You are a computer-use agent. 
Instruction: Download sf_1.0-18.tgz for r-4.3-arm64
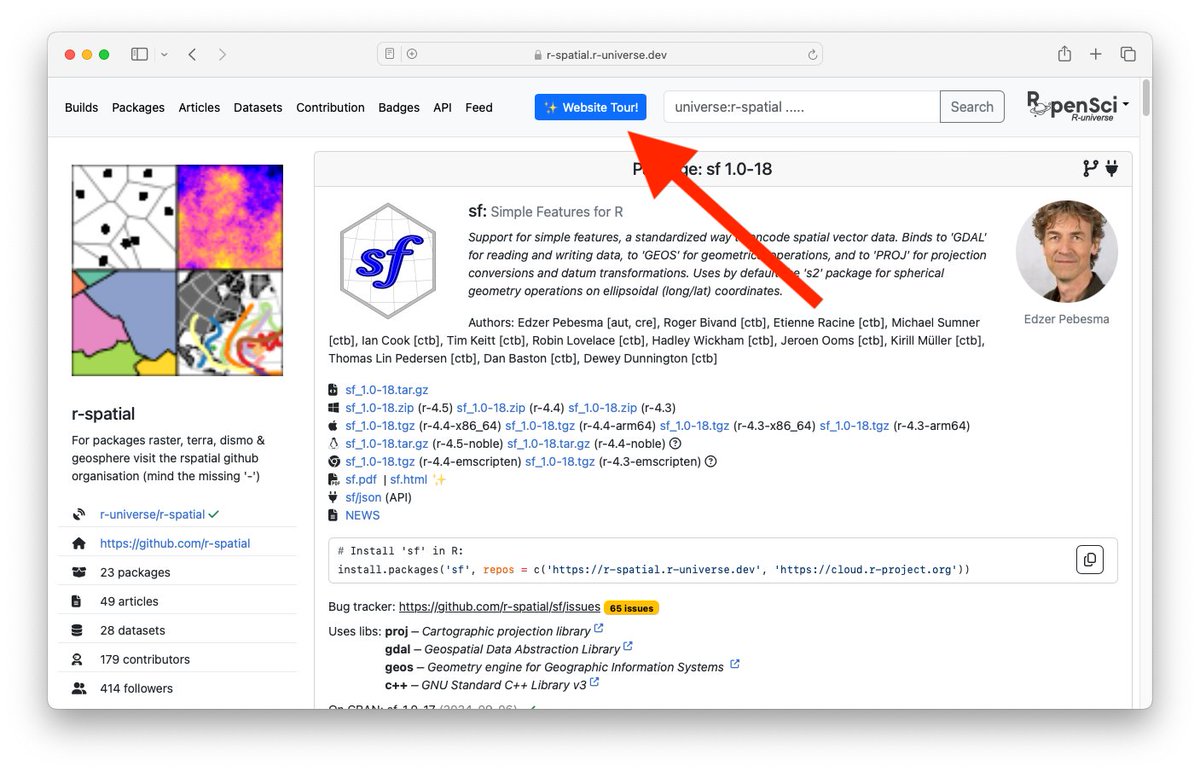tap(854, 426)
